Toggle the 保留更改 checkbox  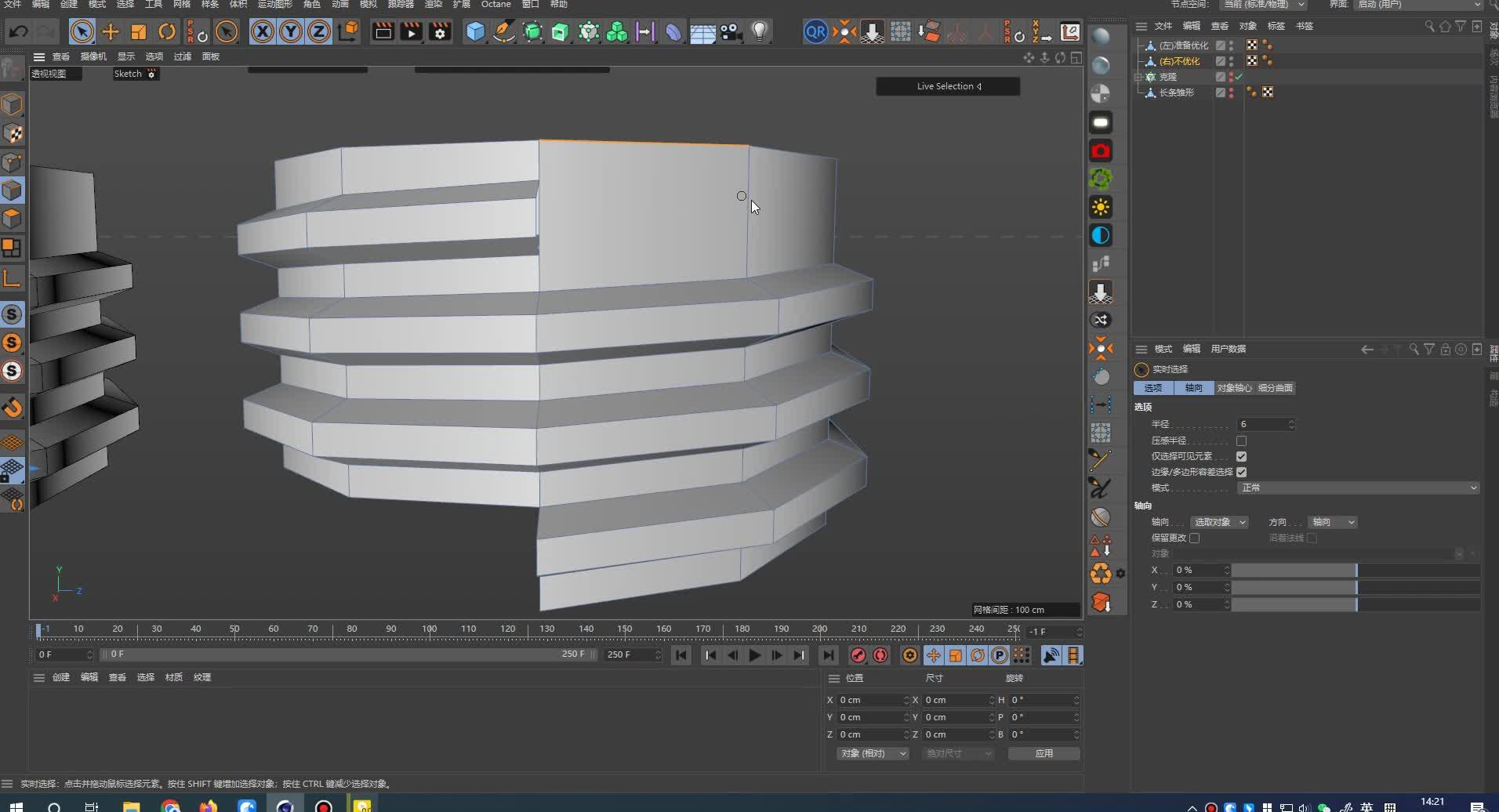point(1194,538)
